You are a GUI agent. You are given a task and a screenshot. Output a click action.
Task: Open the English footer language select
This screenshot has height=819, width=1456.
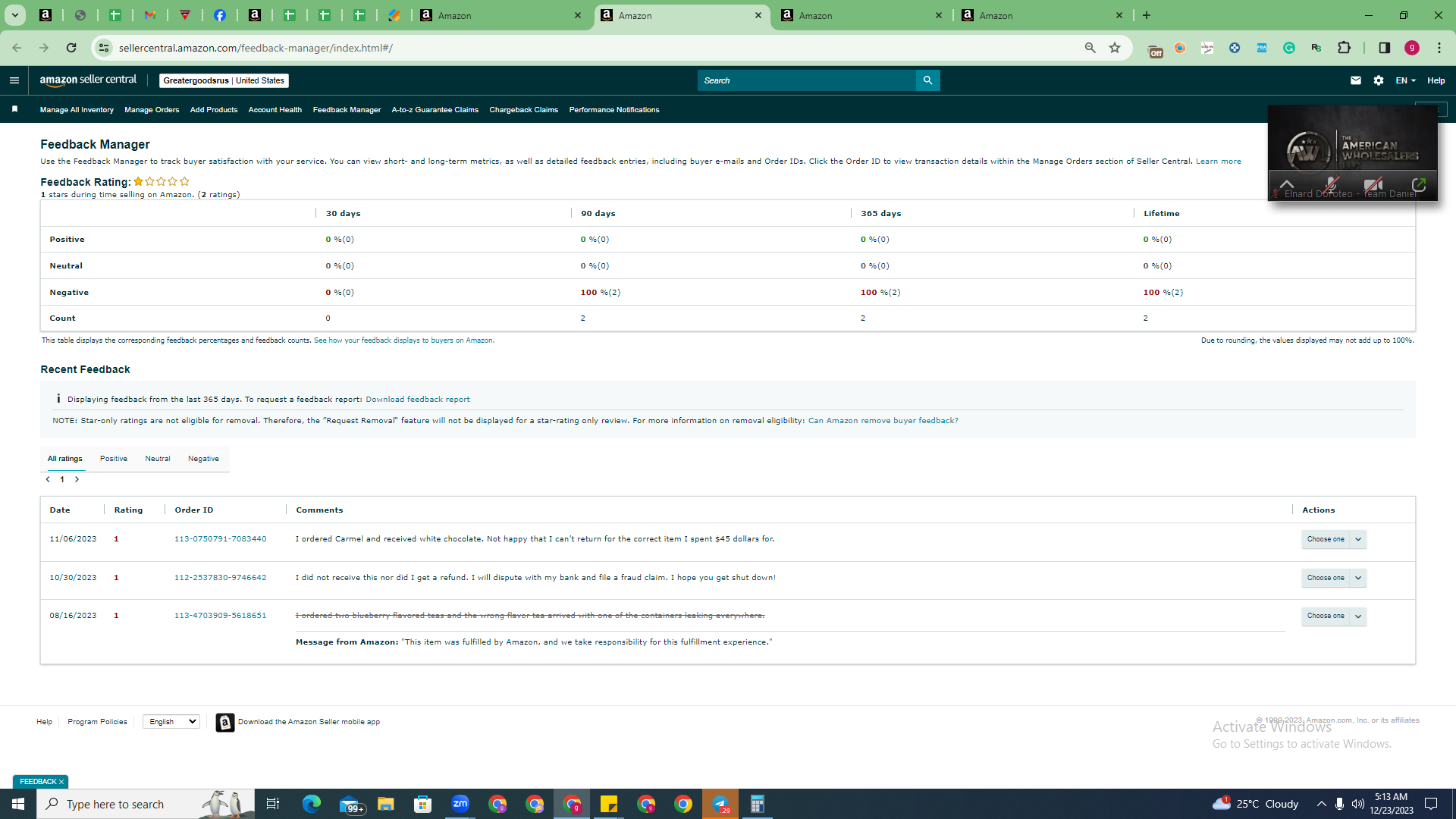click(x=171, y=722)
